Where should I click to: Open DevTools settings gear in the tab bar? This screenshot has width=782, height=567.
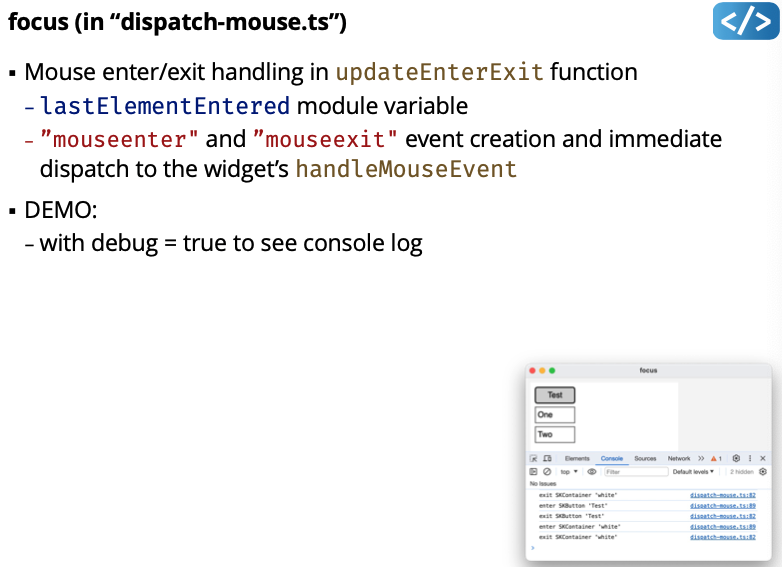point(736,458)
